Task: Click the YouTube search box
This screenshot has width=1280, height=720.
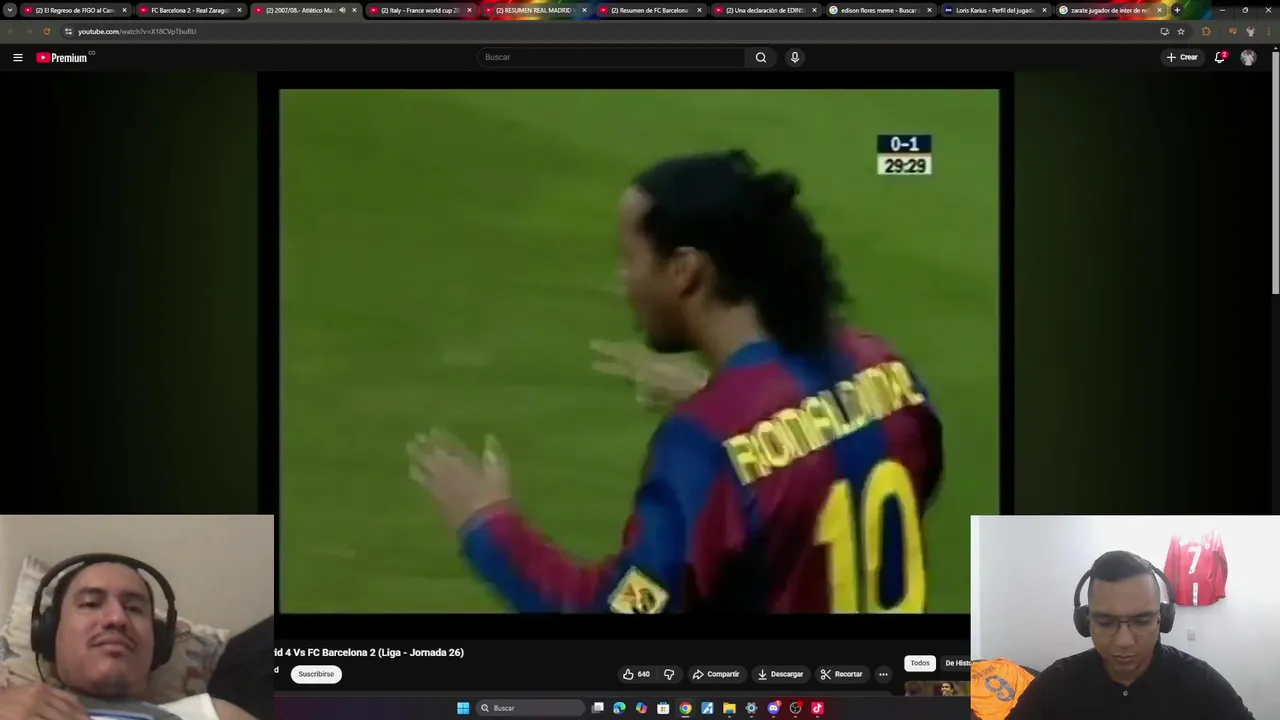Action: pos(612,57)
